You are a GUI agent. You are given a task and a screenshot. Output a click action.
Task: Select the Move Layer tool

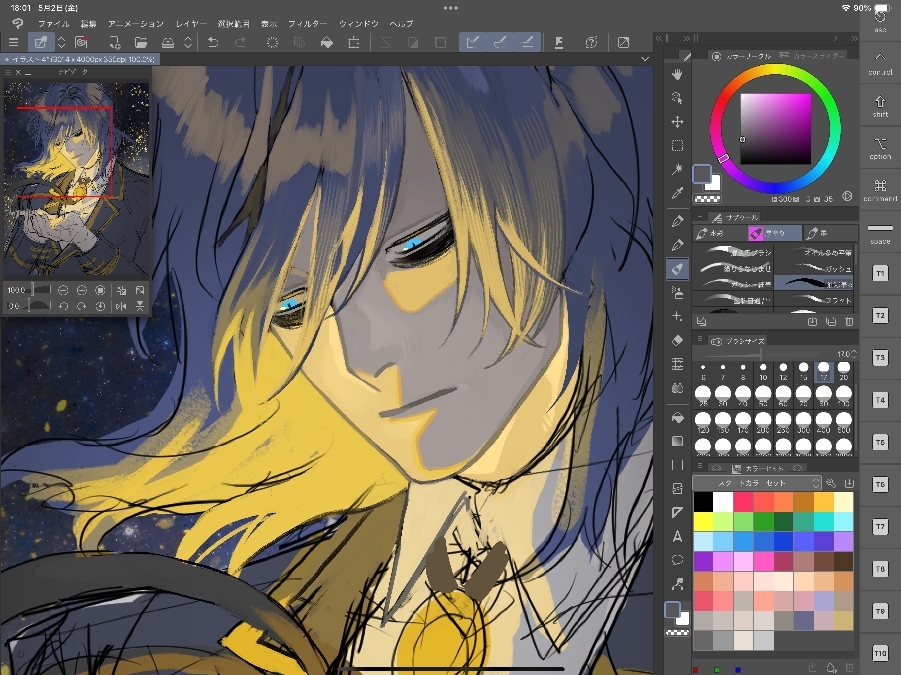[677, 122]
